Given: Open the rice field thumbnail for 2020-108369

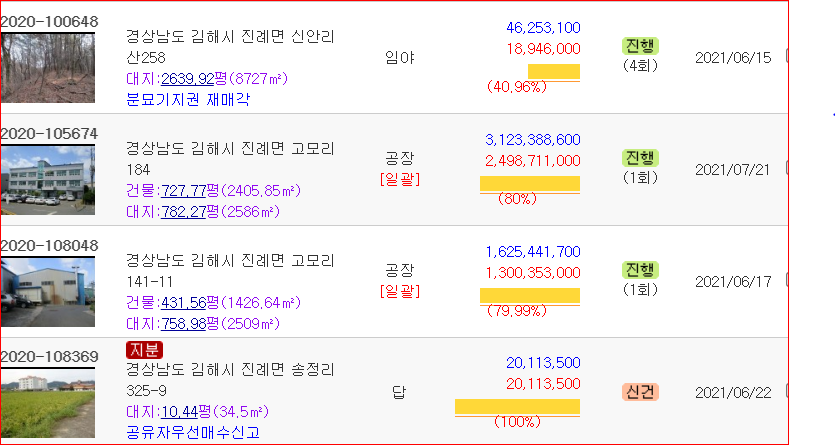Looking at the screenshot, I should pos(48,403).
